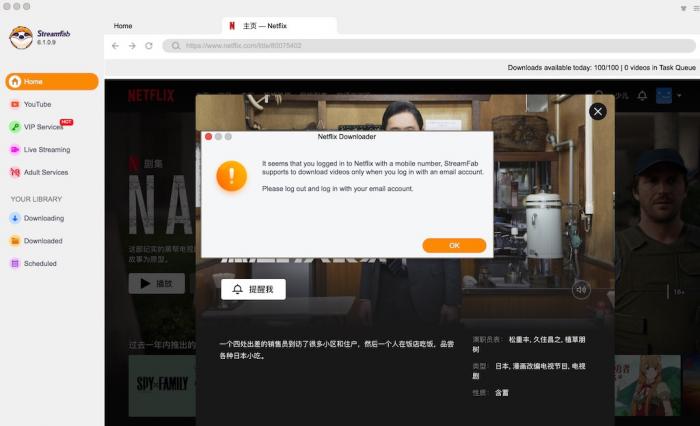Open Live Streaming in sidebar
This screenshot has width=700, height=426.
pos(47,150)
